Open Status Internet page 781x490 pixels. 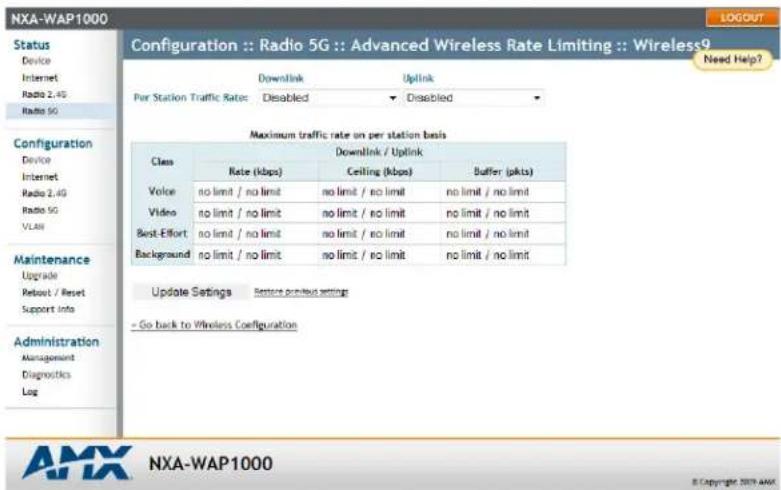click(40, 78)
